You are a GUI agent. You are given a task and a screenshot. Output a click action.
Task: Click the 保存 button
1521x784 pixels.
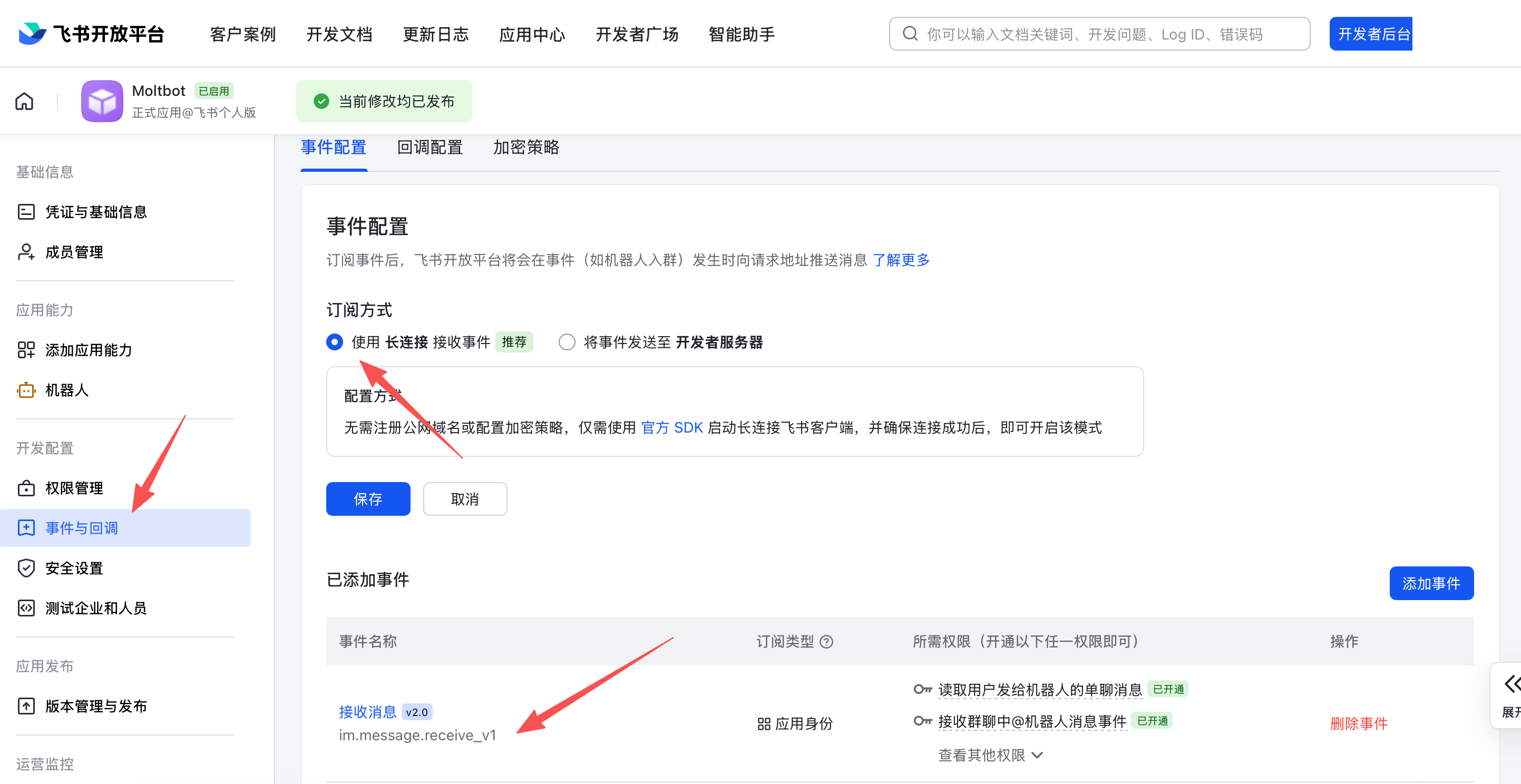pyautogui.click(x=368, y=499)
